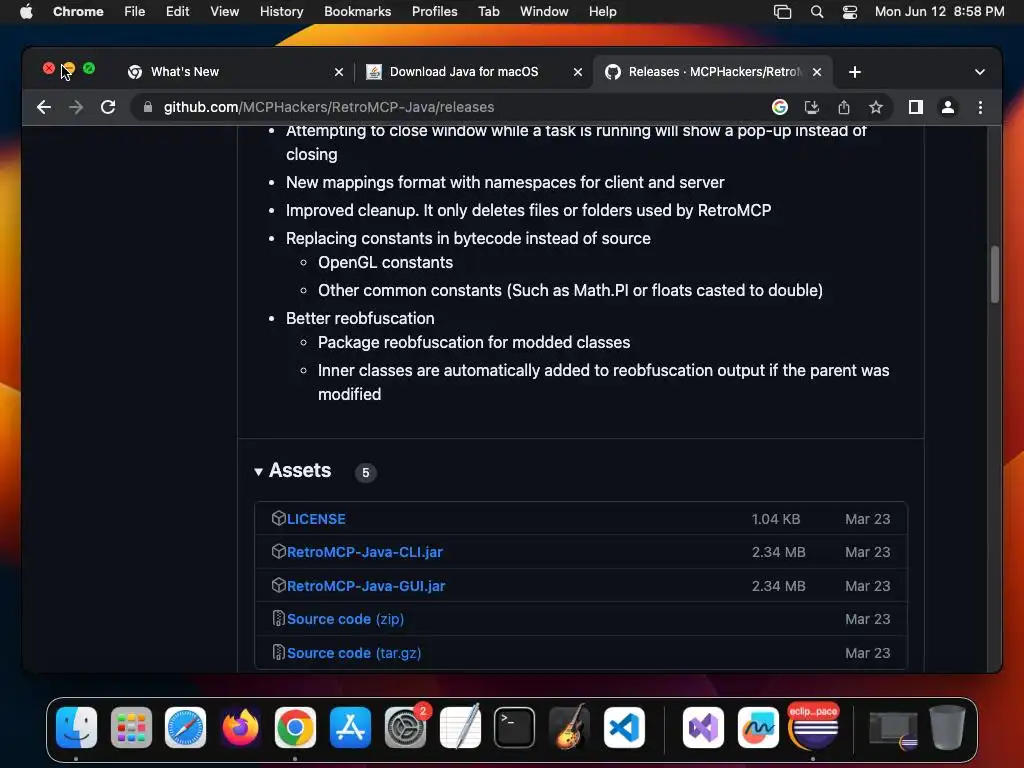
Task: Click the Stage Manager icon in menu bar
Action: tap(782, 12)
